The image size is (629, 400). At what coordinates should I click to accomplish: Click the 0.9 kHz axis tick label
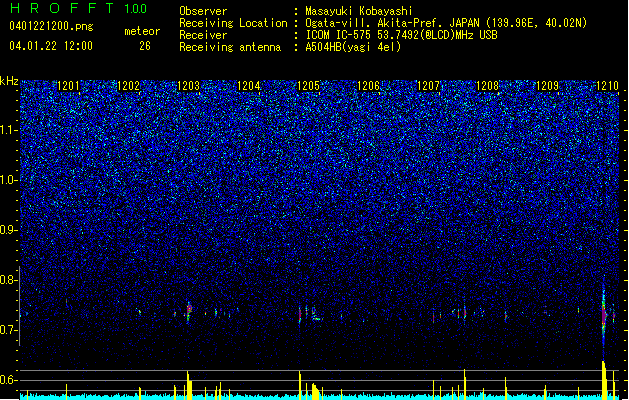pos(9,230)
